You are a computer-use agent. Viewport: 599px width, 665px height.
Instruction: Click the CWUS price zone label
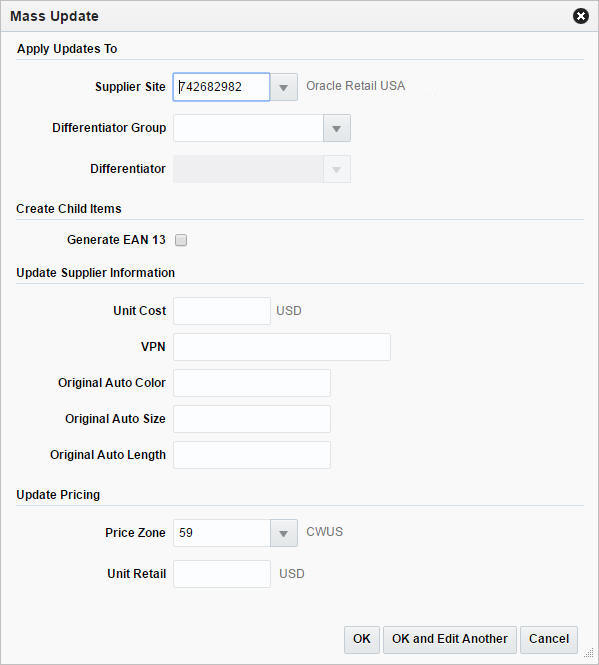pos(325,532)
